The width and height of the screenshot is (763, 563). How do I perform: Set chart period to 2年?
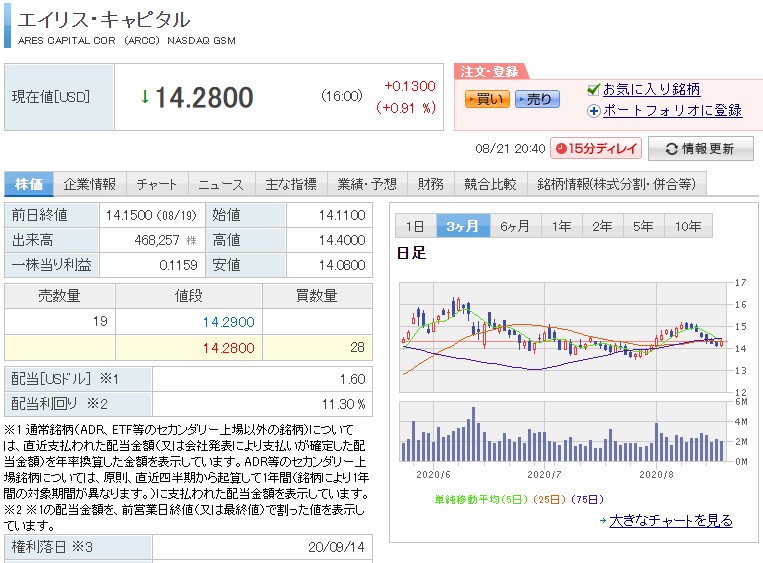(x=602, y=226)
